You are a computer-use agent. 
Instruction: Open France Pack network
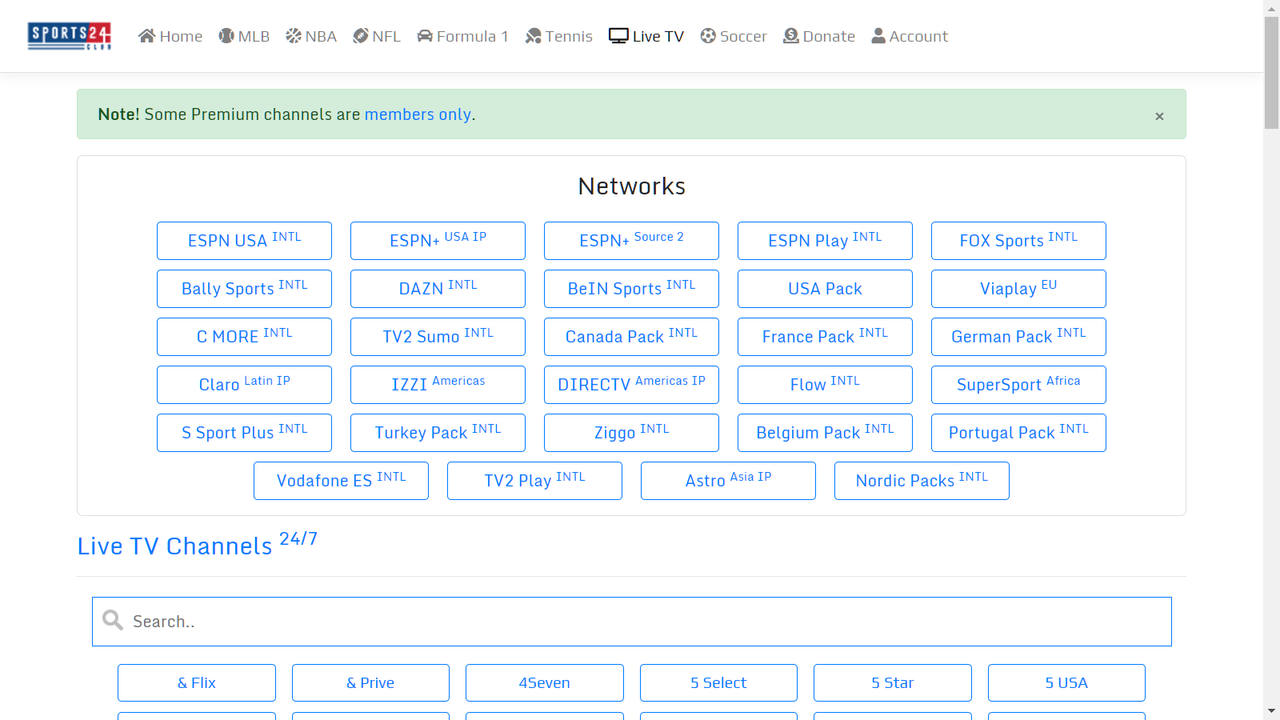pyautogui.click(x=825, y=337)
